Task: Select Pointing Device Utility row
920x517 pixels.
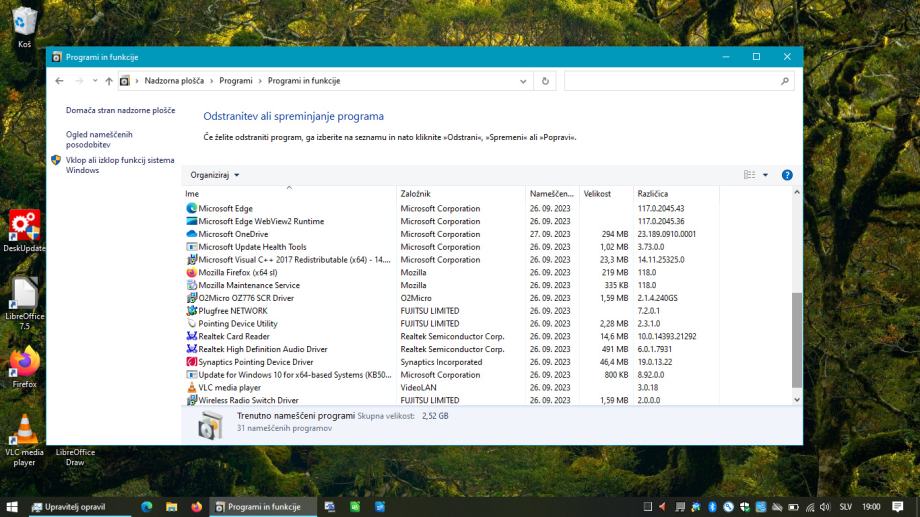Action: point(451,323)
